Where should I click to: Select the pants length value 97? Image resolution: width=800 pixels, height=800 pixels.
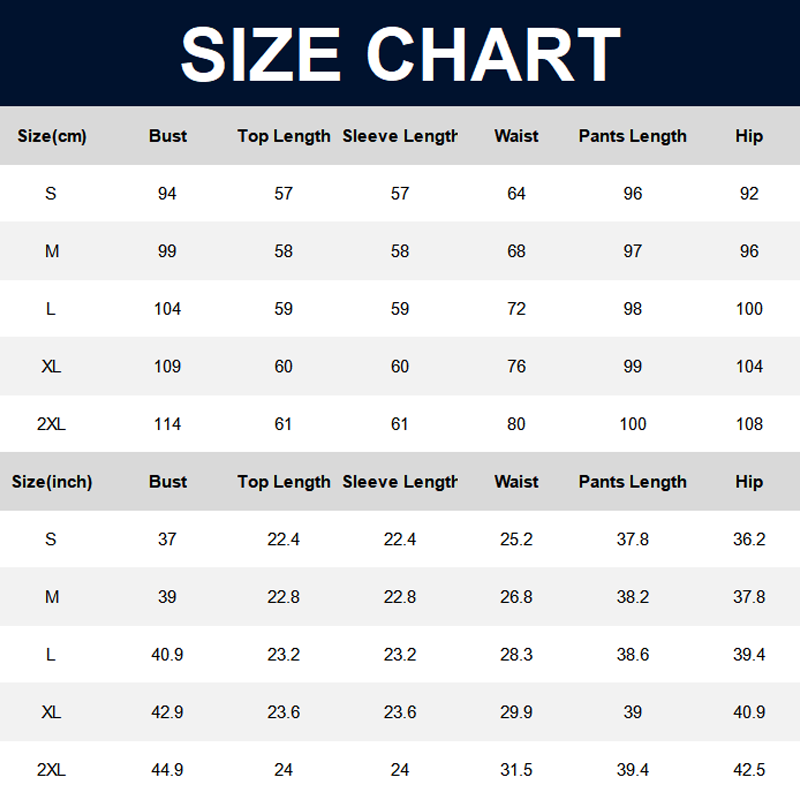[632, 251]
